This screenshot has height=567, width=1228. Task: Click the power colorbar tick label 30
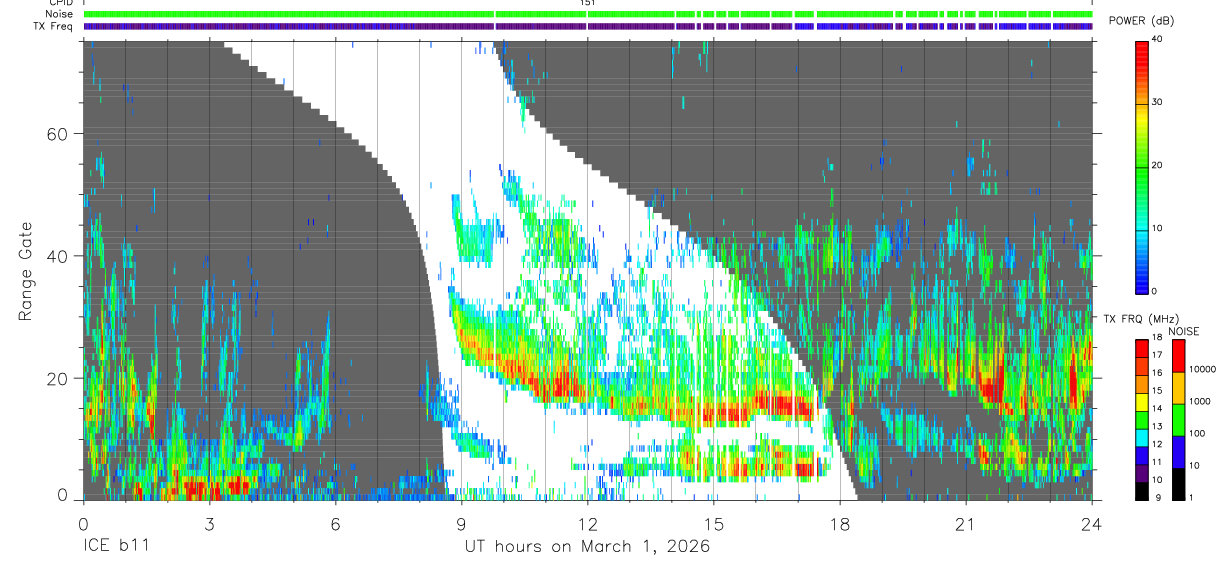coord(1157,103)
